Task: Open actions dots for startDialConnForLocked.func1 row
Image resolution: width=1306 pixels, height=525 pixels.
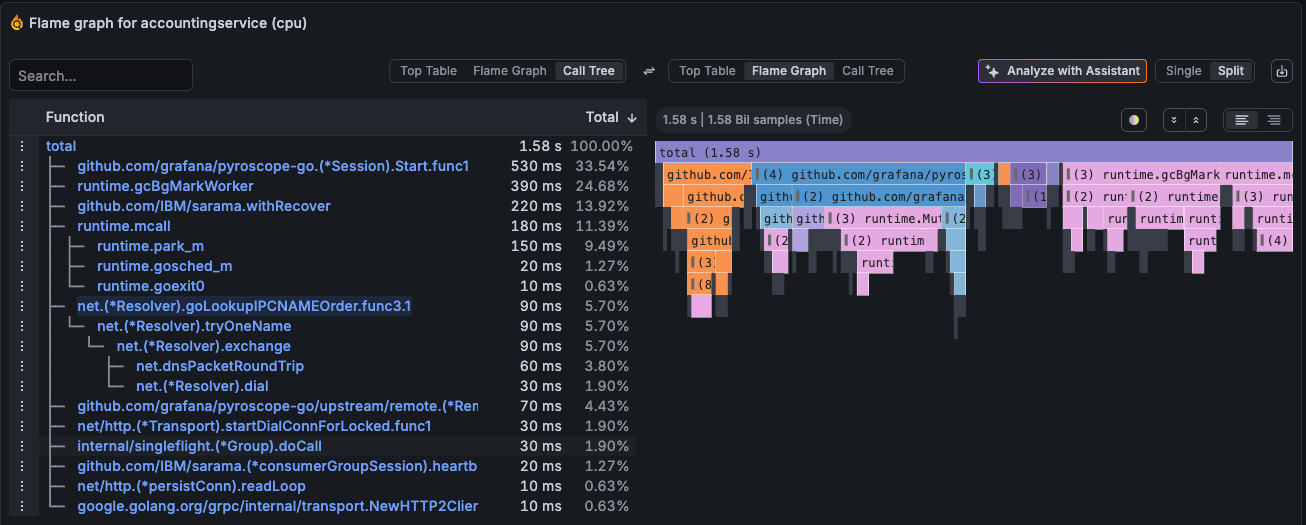Action: (x=20, y=426)
